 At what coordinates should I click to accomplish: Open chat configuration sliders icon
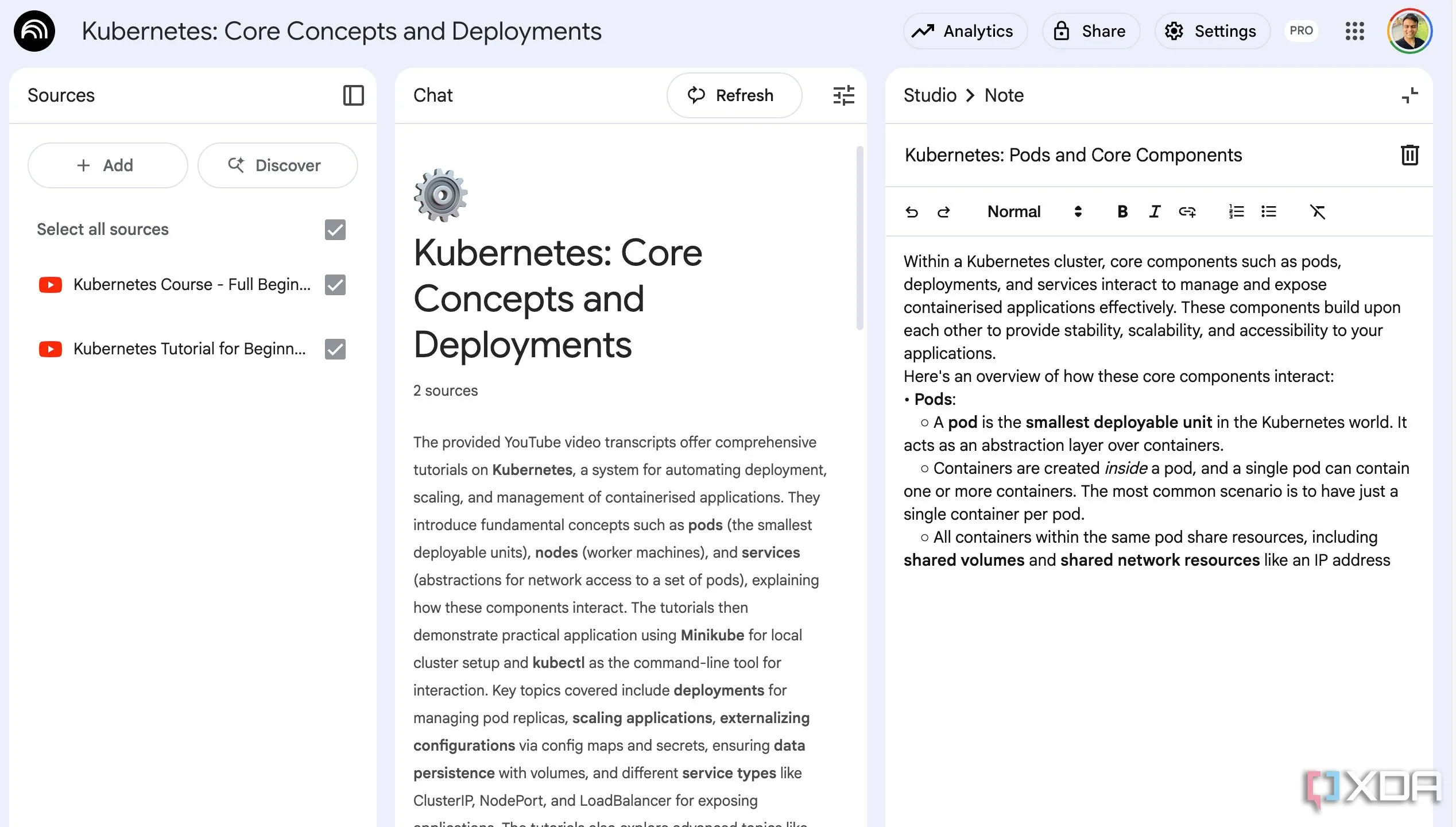843,95
